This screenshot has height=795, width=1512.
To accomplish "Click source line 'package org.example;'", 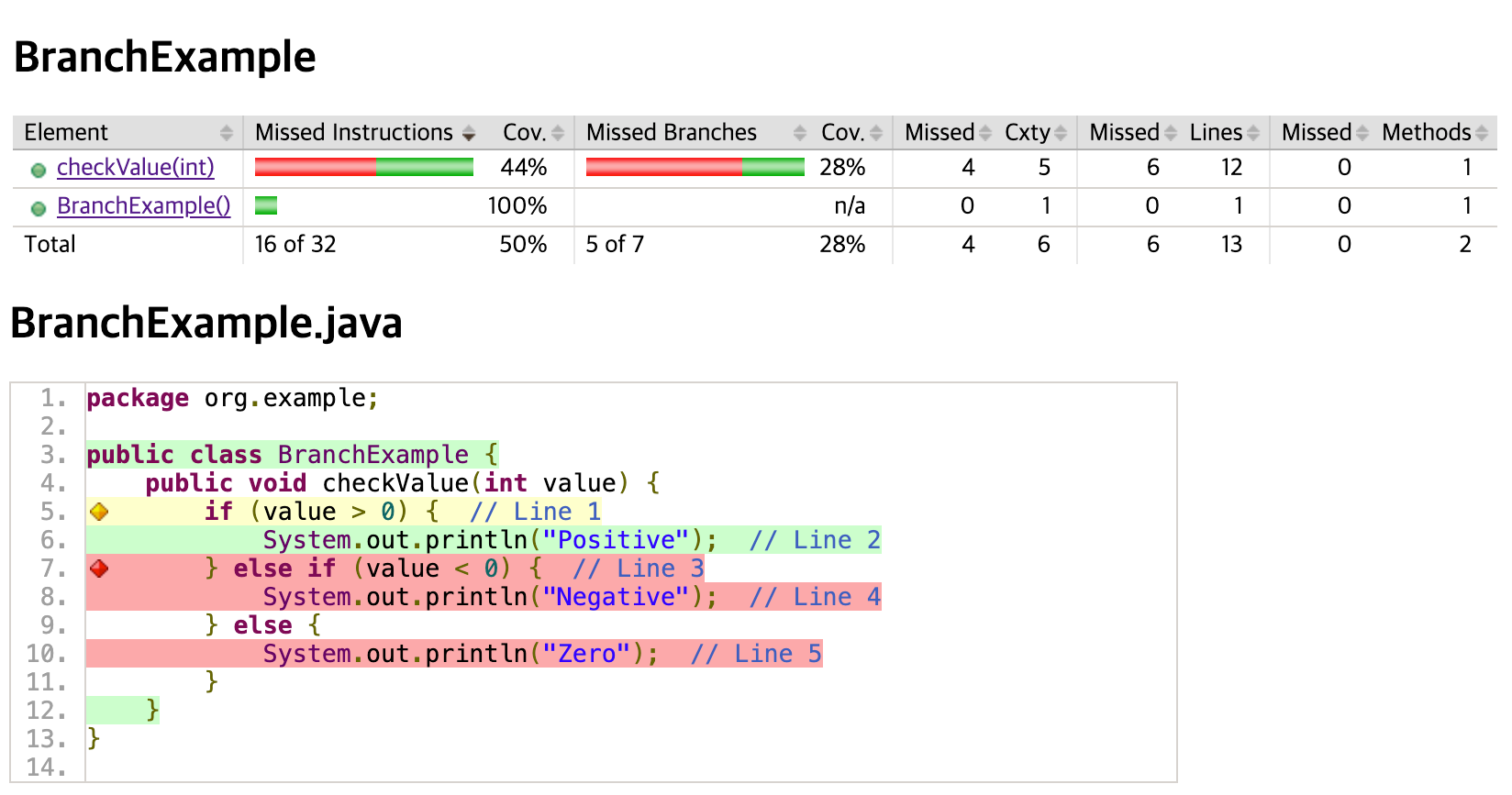I will click(x=232, y=398).
